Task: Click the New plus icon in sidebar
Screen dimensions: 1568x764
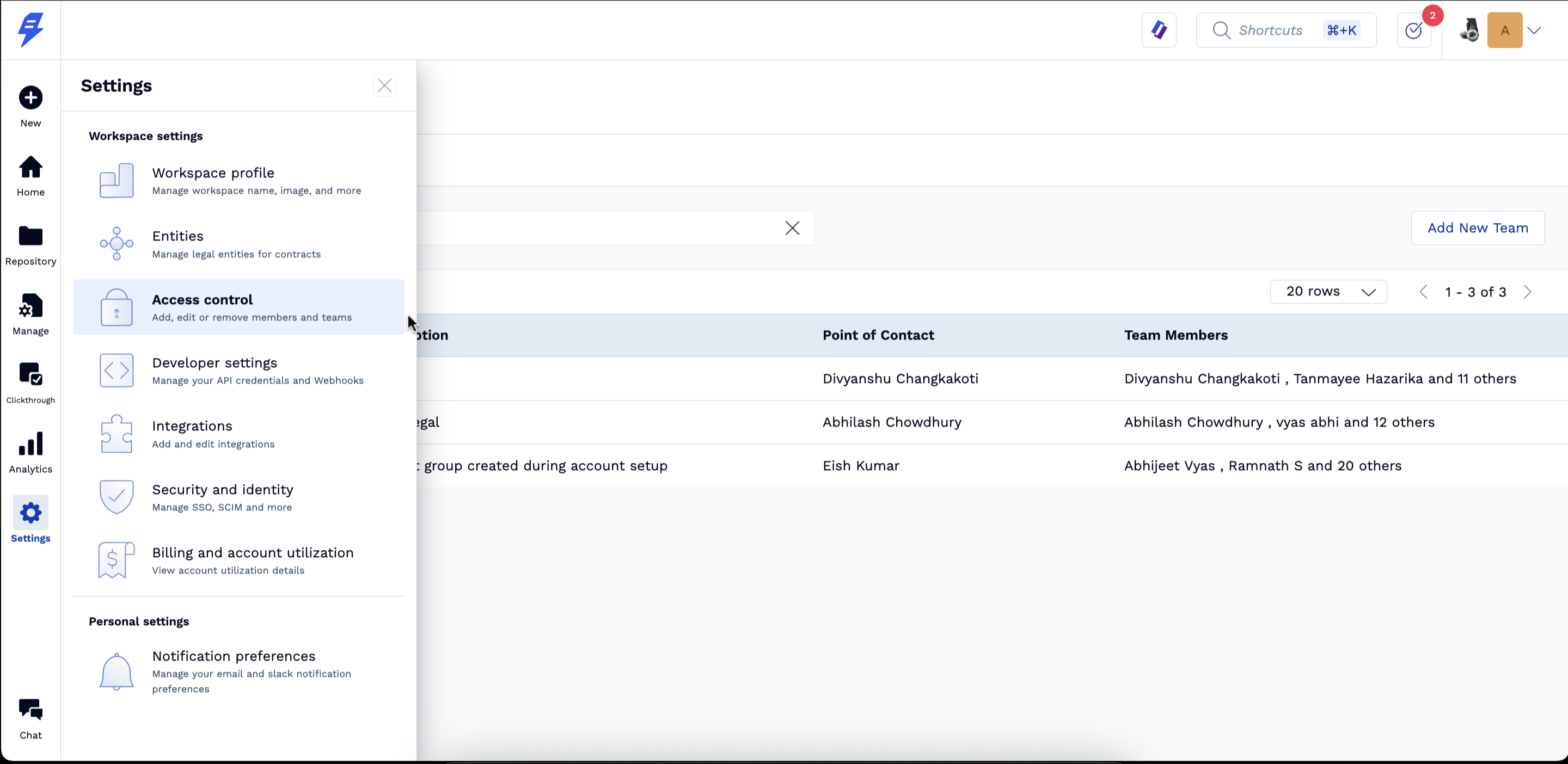Action: click(x=30, y=98)
